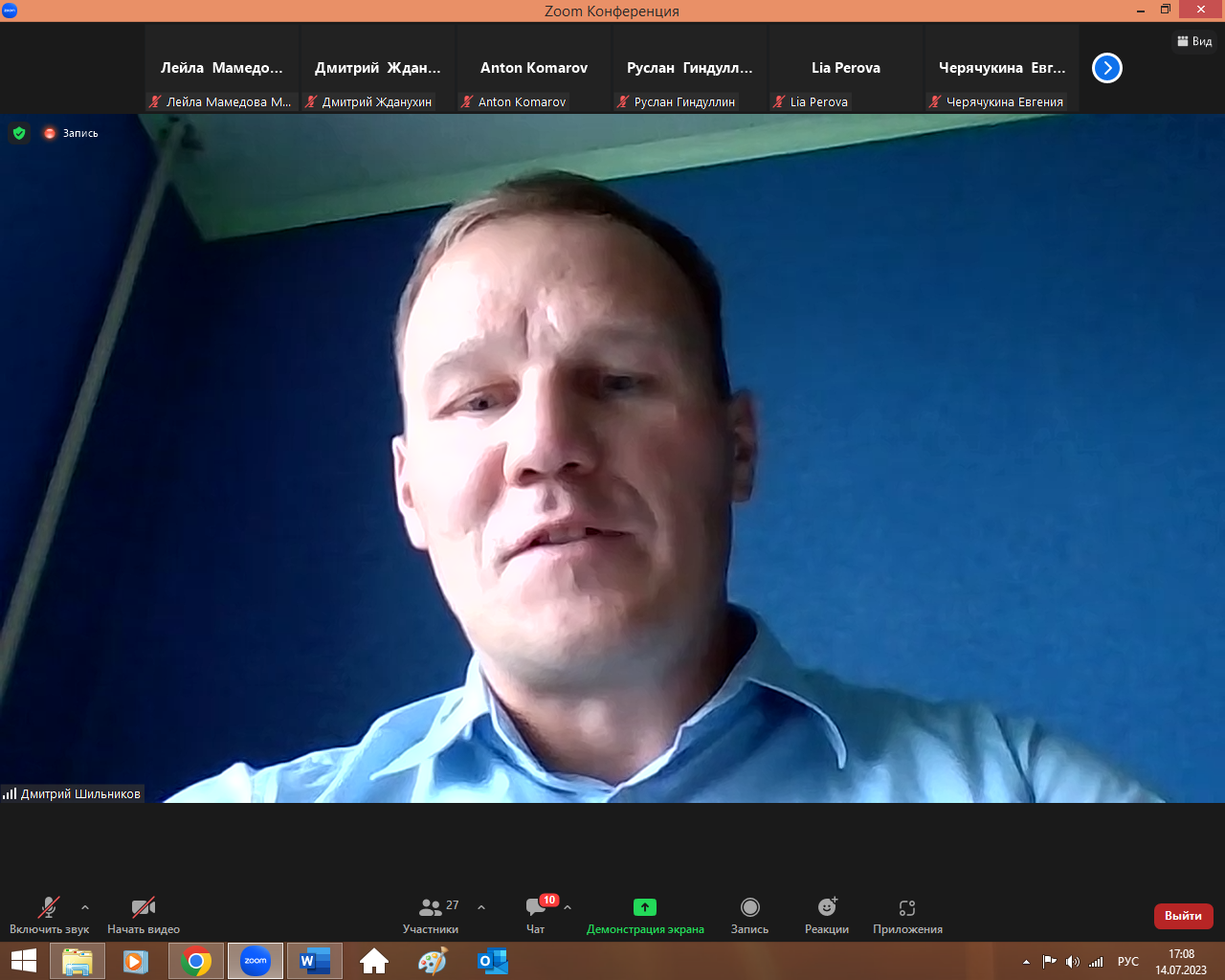
Task: Click the РУС language indicator in tray
Action: [x=1128, y=962]
